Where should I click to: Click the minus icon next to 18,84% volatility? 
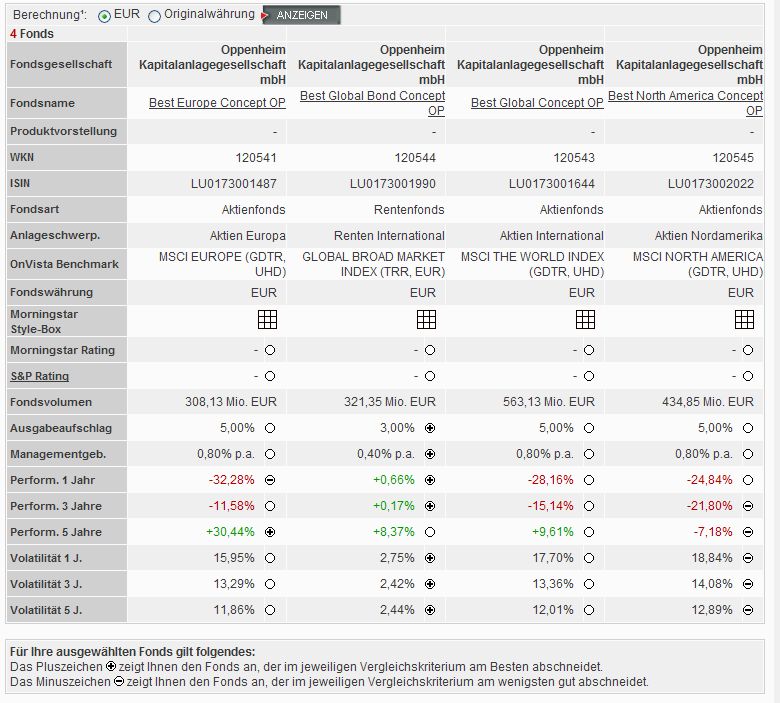pyautogui.click(x=748, y=558)
